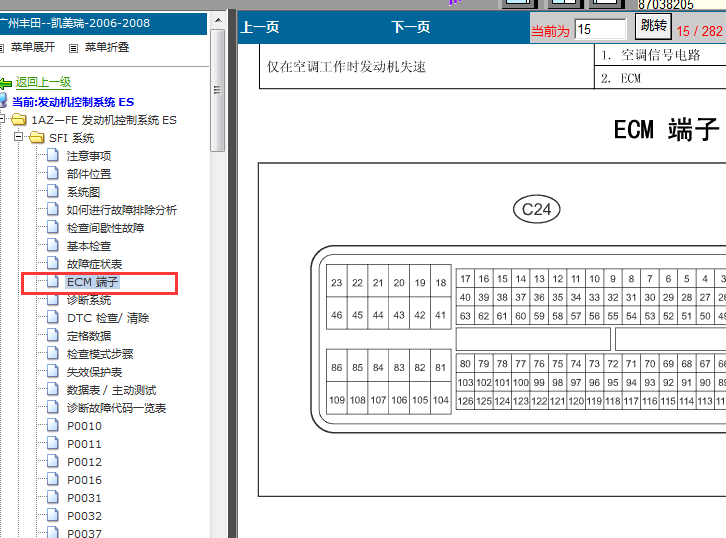Click the 返回上一级 link
The image size is (726, 538).
[x=44, y=82]
